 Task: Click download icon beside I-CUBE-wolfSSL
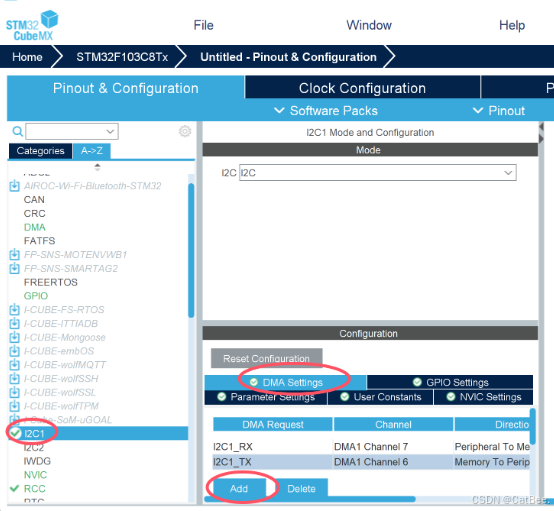14,392
